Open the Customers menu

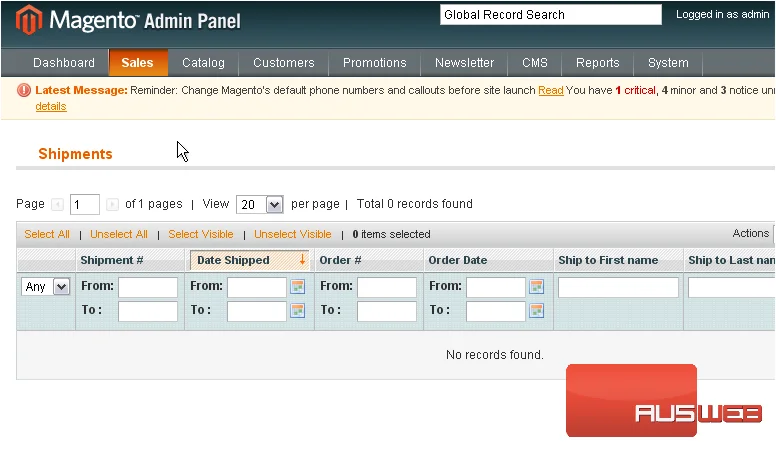[x=284, y=63]
